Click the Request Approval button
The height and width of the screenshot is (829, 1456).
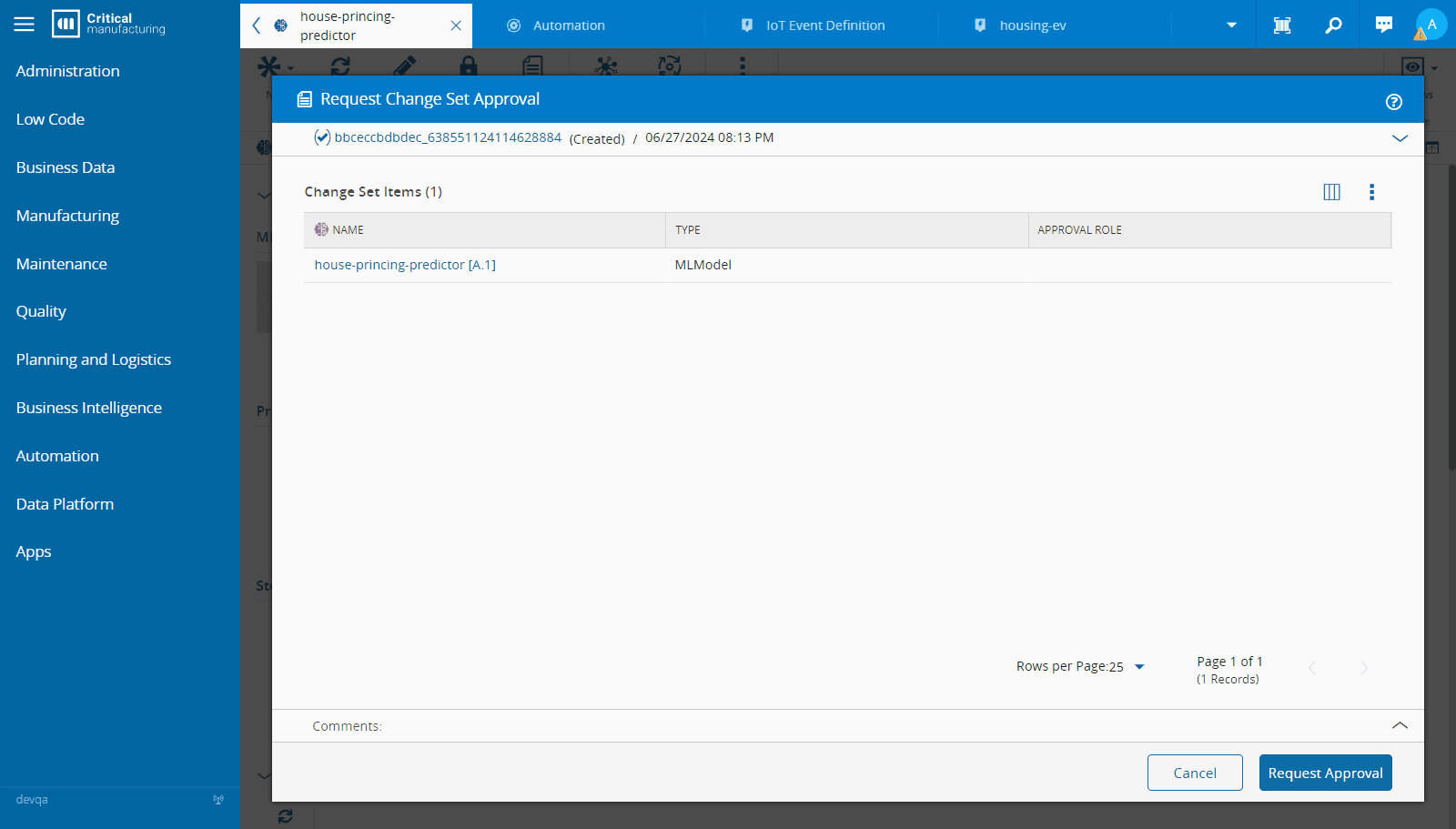[1325, 773]
